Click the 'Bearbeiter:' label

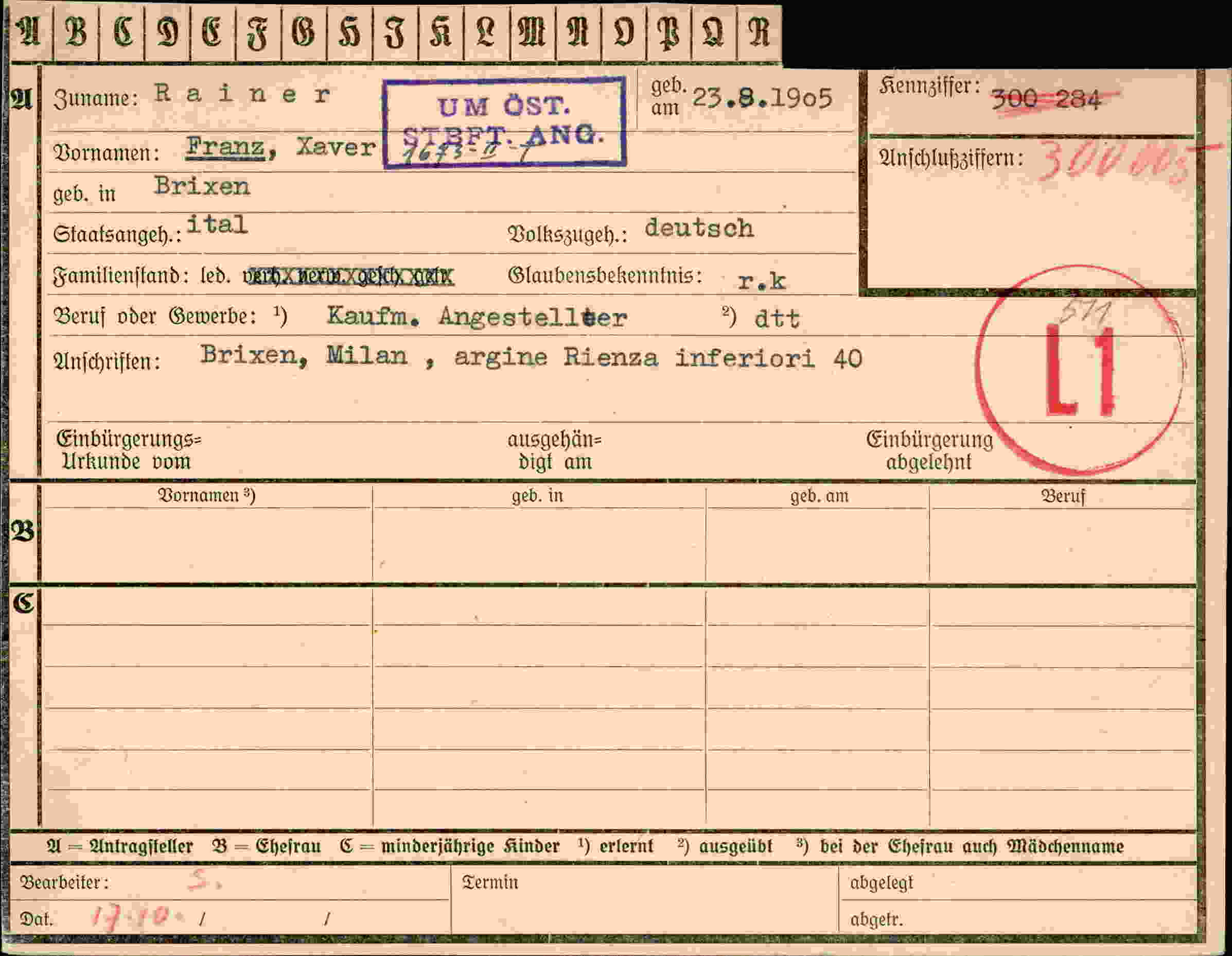pos(64,882)
